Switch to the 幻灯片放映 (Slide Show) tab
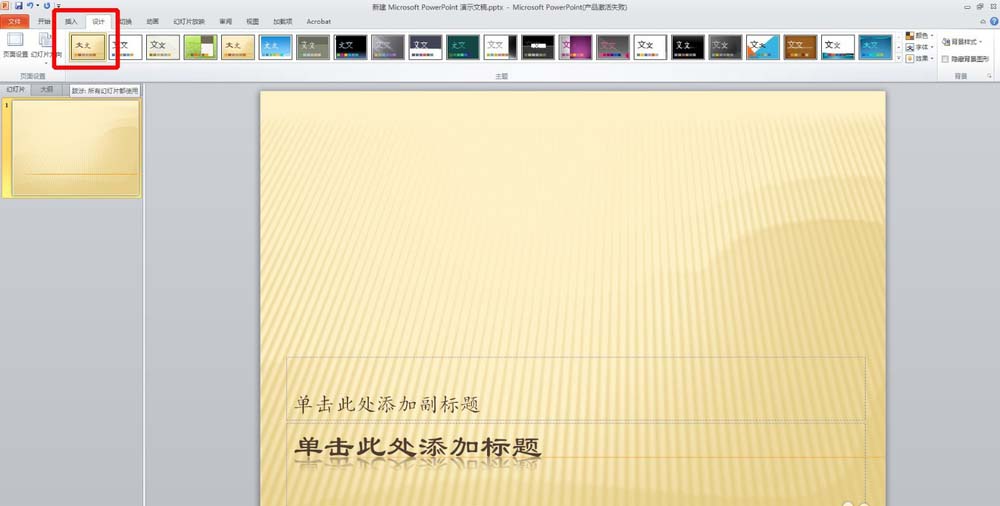This screenshot has height=506, width=1000. [189, 22]
